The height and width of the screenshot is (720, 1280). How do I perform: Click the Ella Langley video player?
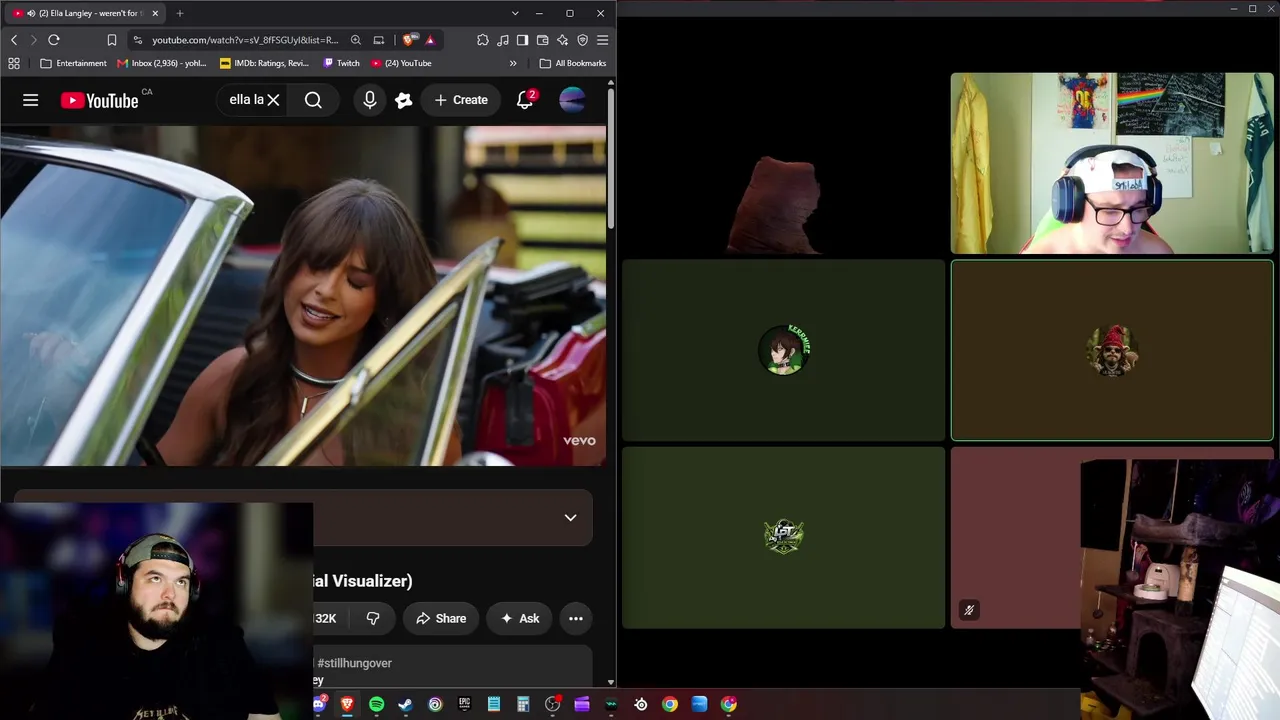pos(303,295)
